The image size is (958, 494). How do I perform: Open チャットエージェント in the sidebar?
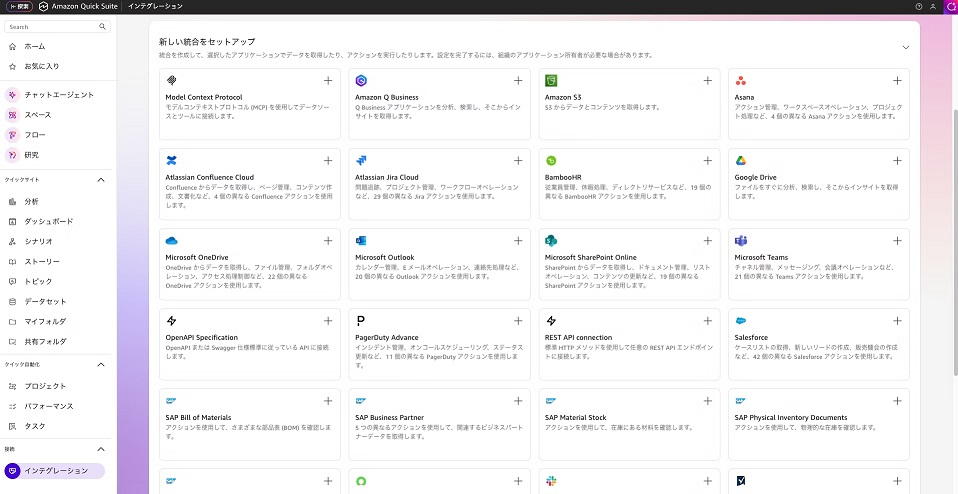click(58, 95)
